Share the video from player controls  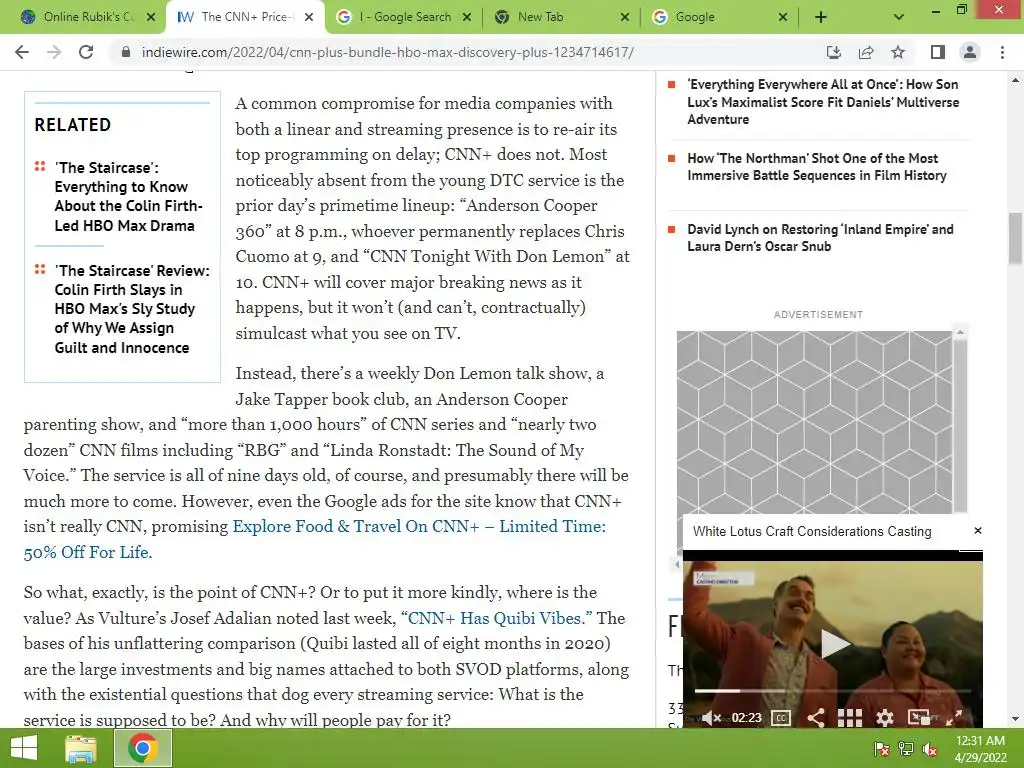[x=816, y=718]
